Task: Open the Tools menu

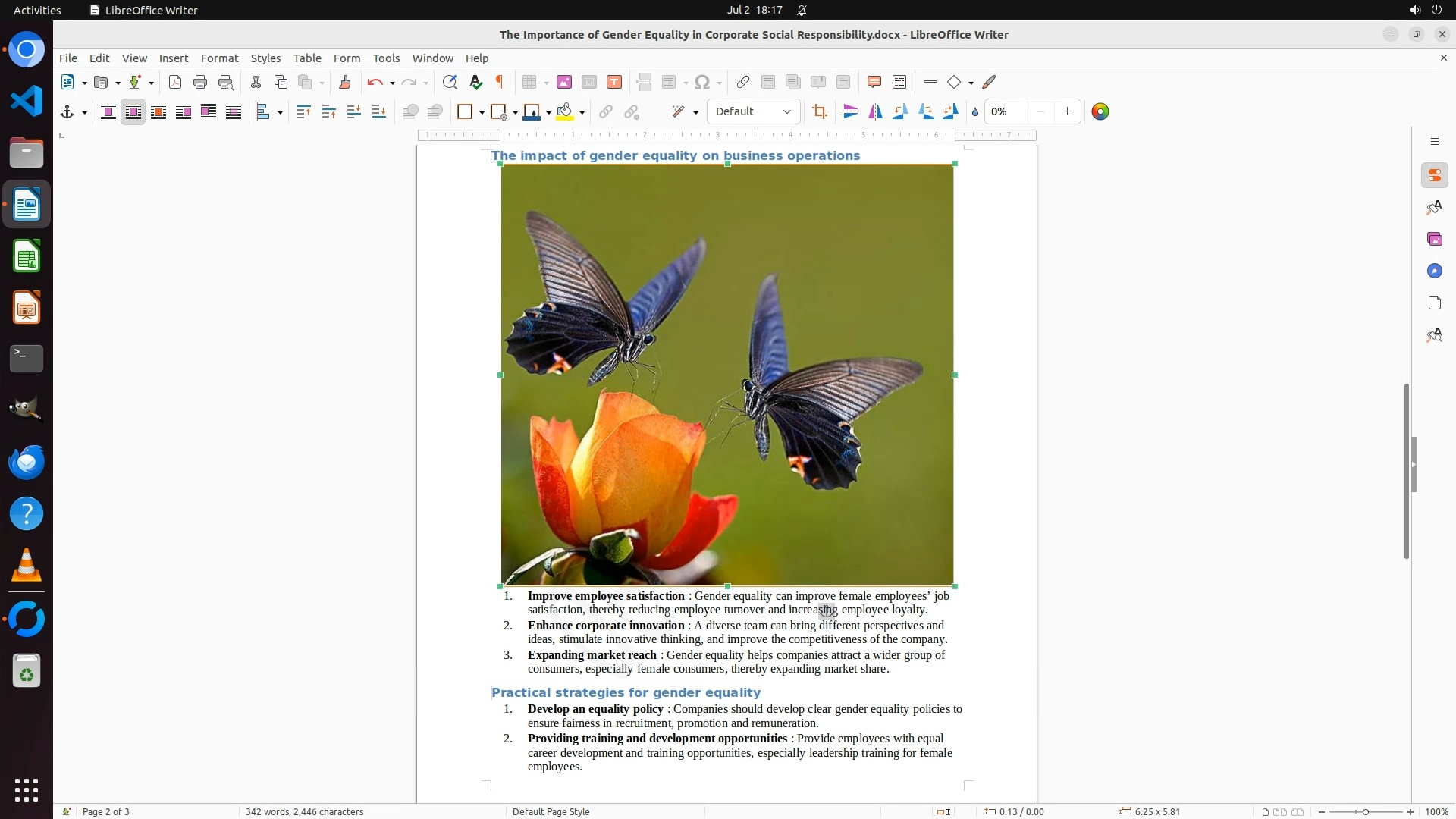Action: (x=386, y=58)
